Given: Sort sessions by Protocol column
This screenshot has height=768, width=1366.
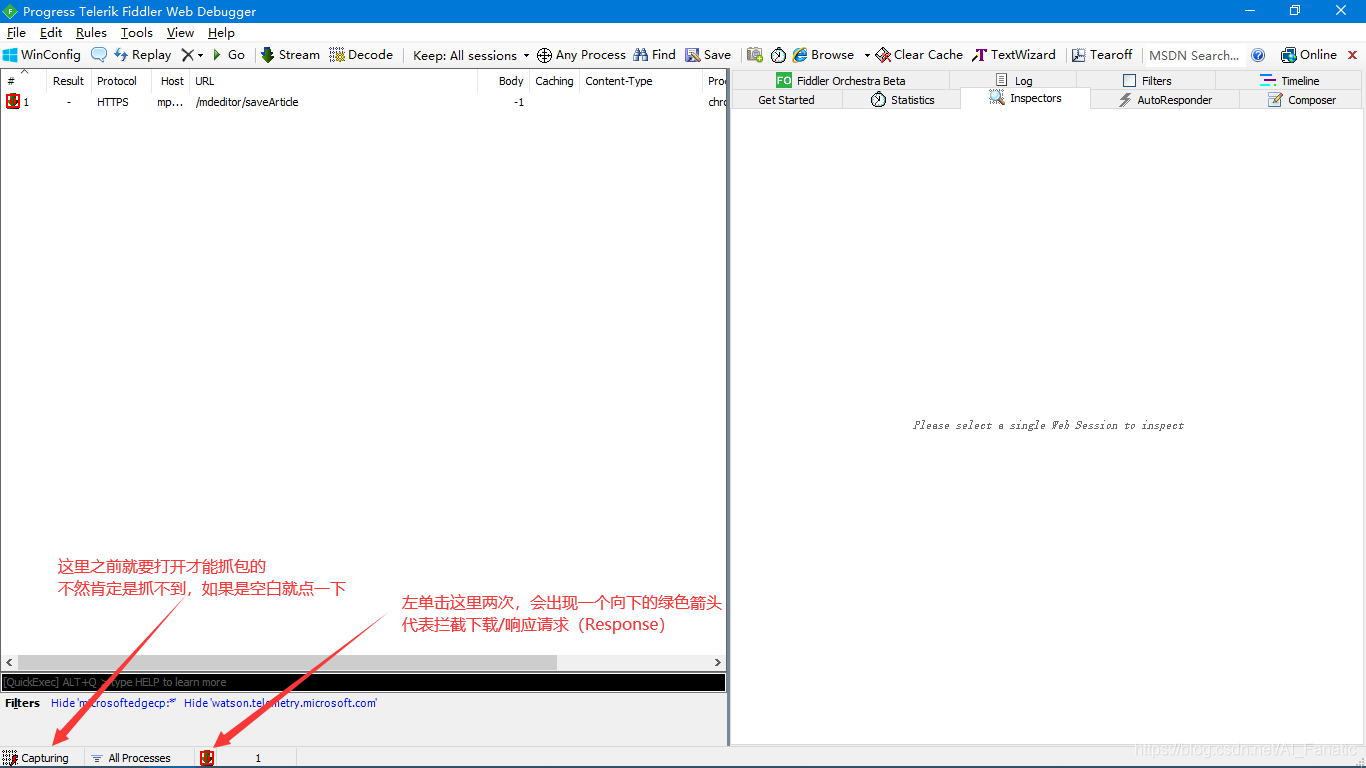Looking at the screenshot, I should [121, 81].
